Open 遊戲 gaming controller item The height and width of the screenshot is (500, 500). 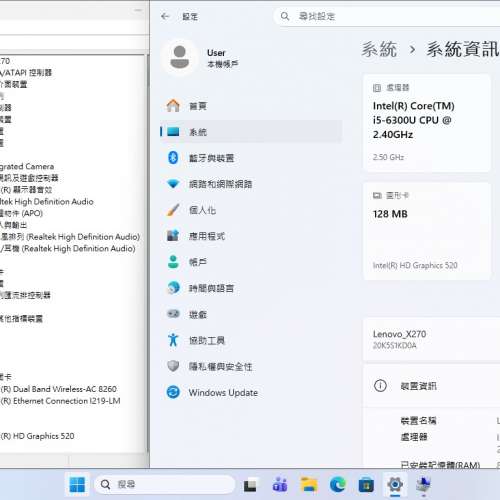(x=251, y=314)
